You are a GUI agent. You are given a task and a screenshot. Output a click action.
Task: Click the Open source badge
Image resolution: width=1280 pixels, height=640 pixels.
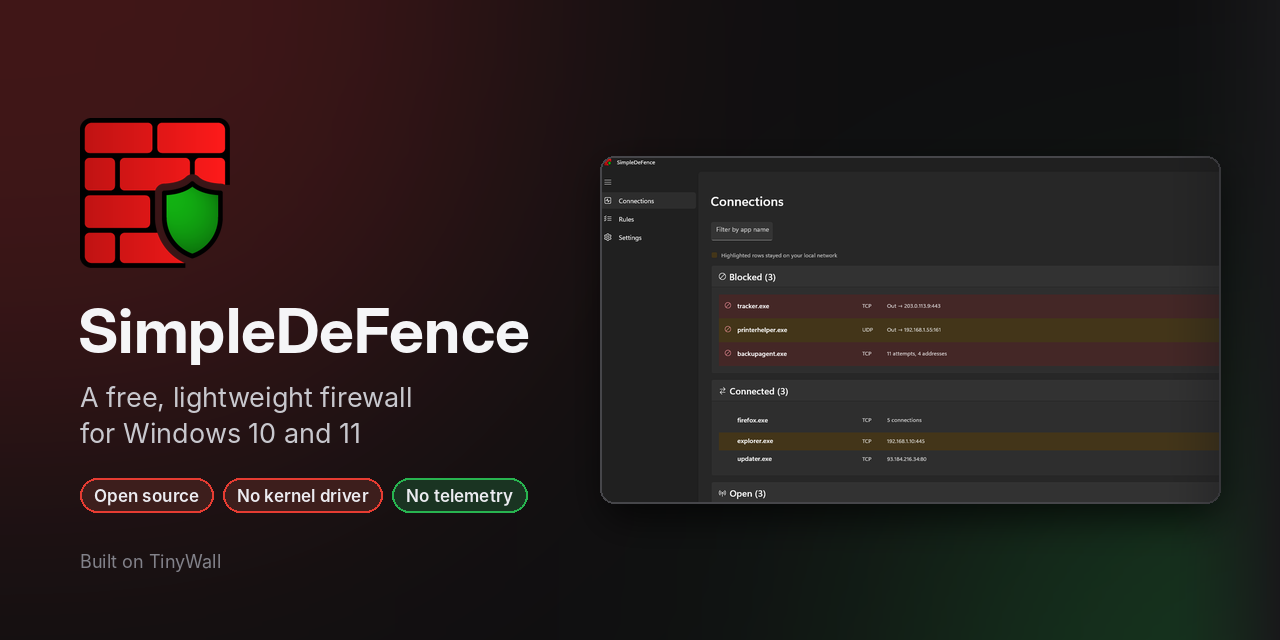(147, 495)
